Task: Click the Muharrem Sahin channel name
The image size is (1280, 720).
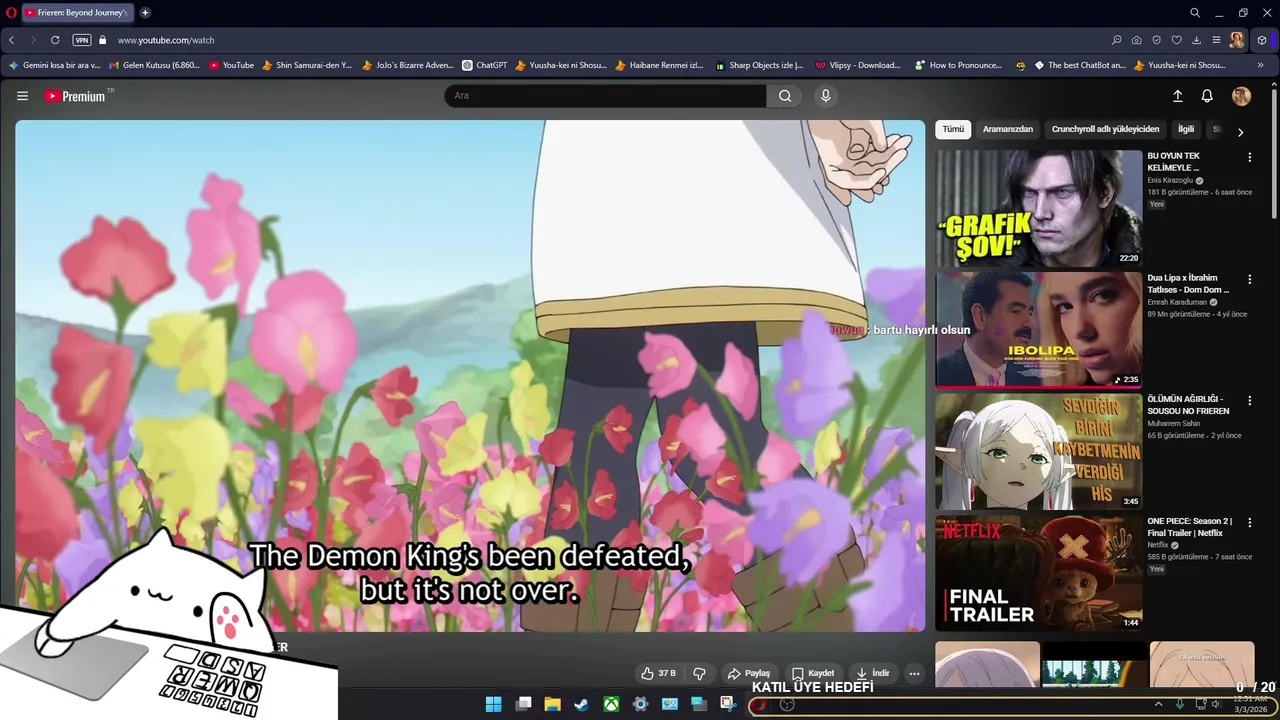Action: 1174,424
